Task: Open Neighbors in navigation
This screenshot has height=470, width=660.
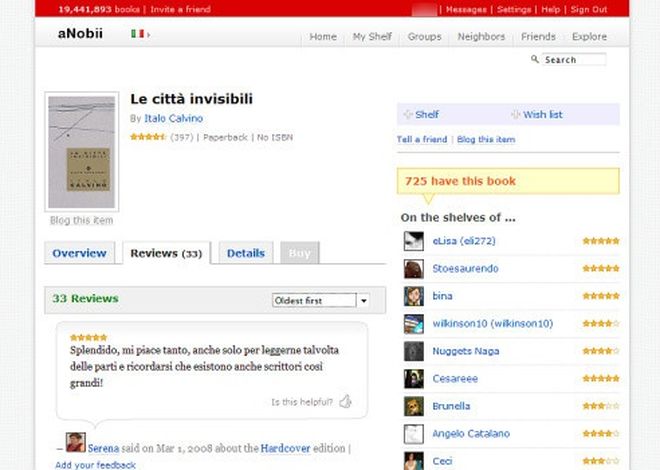Action: [481, 37]
